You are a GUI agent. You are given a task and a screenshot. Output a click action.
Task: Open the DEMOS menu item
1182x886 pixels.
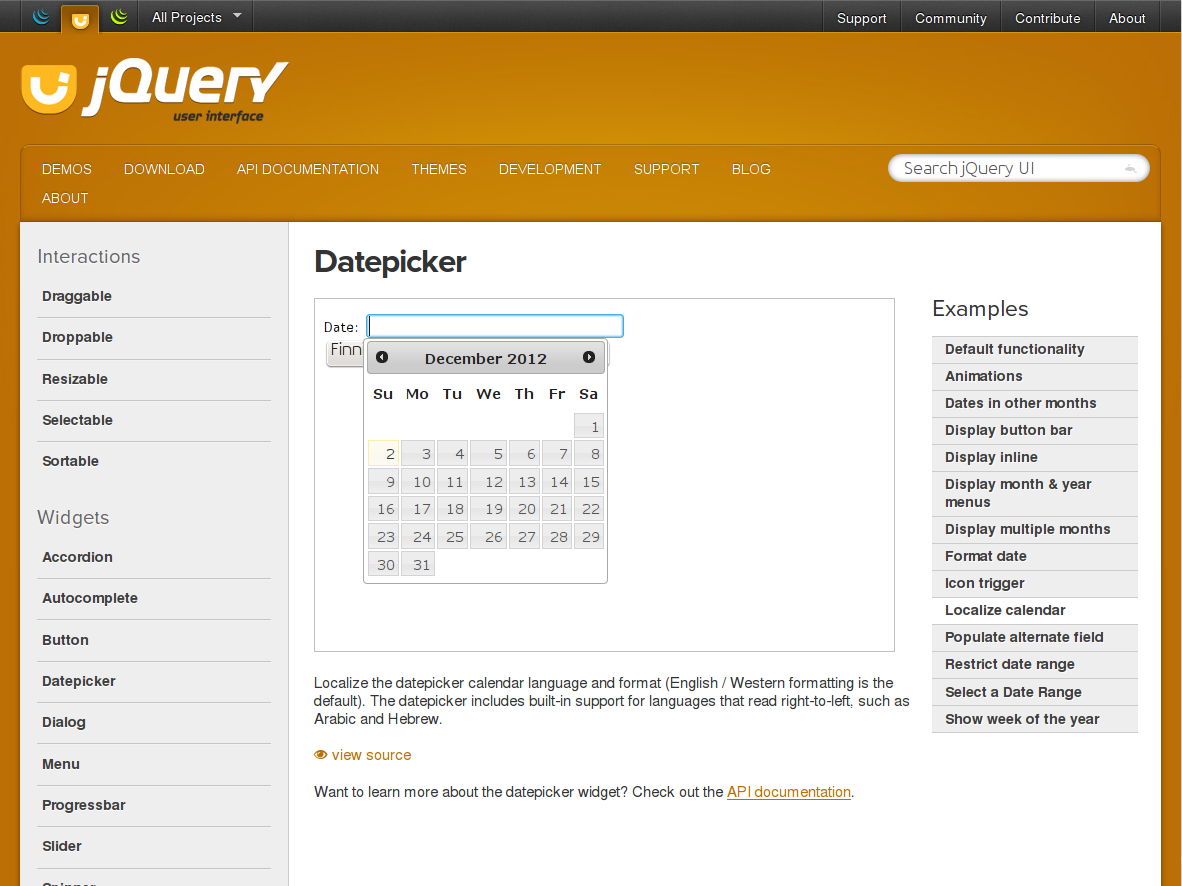(66, 170)
